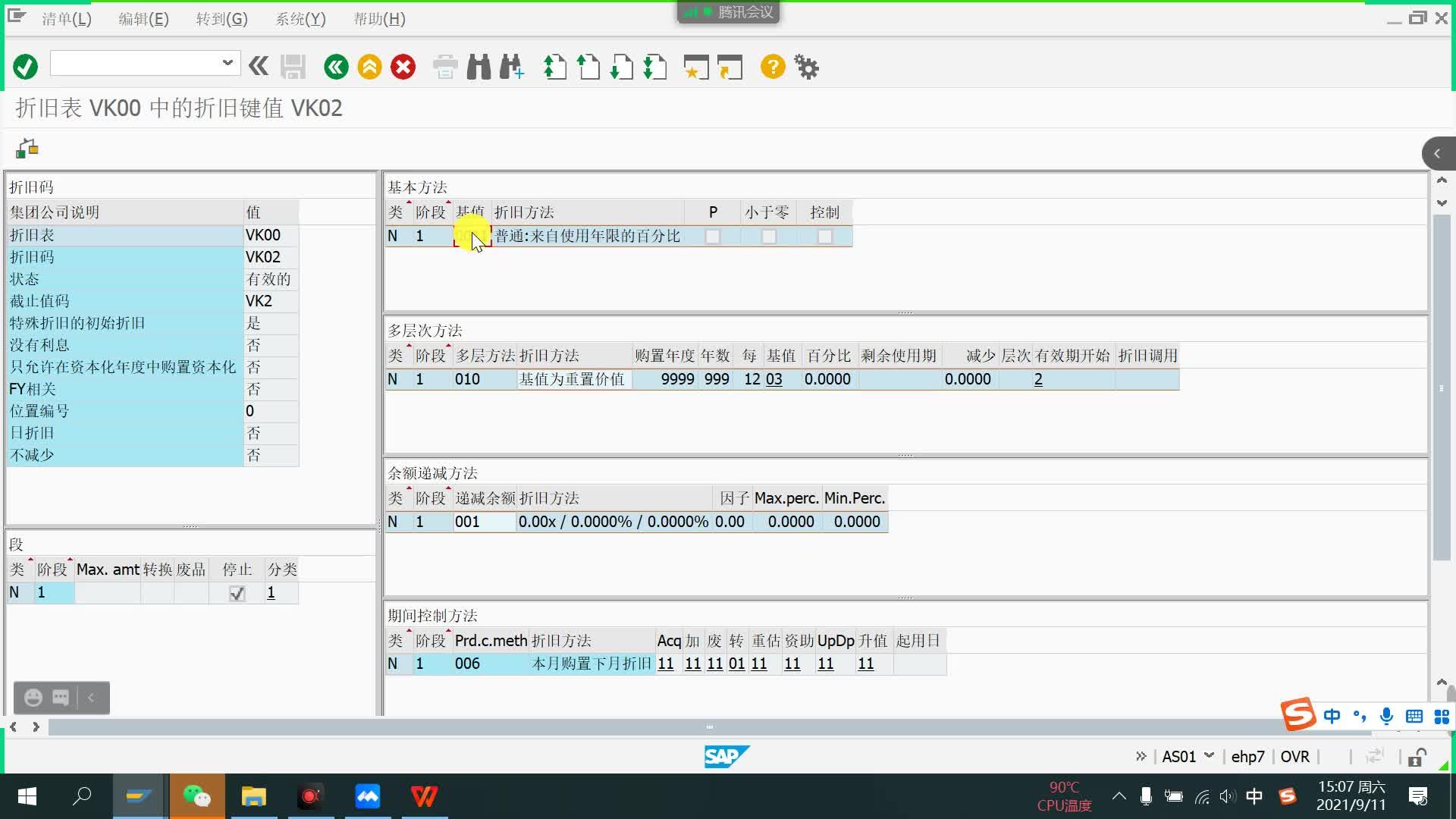The image size is (1456, 819).
Task: Expand the collapsed right side panel arrow
Action: pos(1437,153)
